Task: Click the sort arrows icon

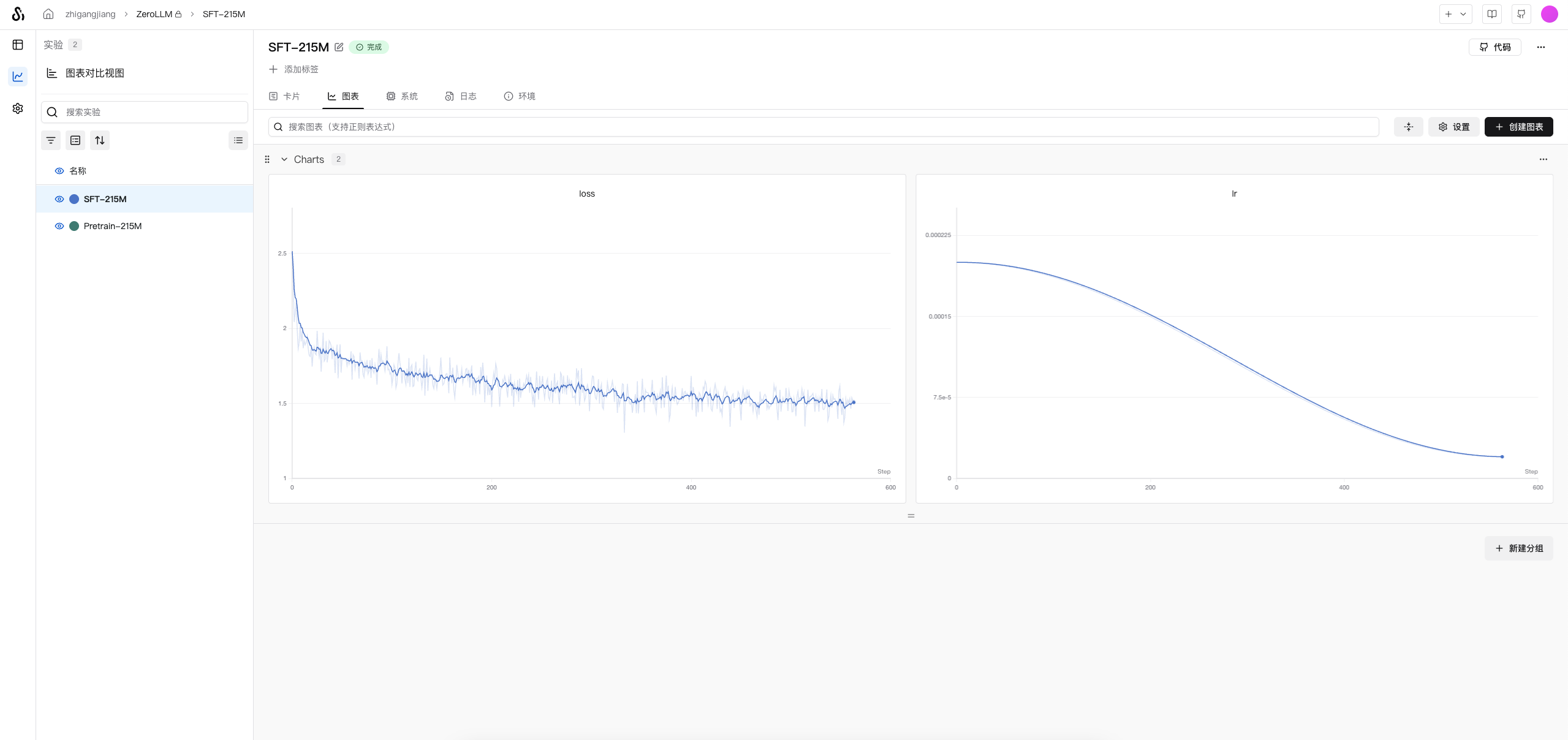Action: point(100,140)
